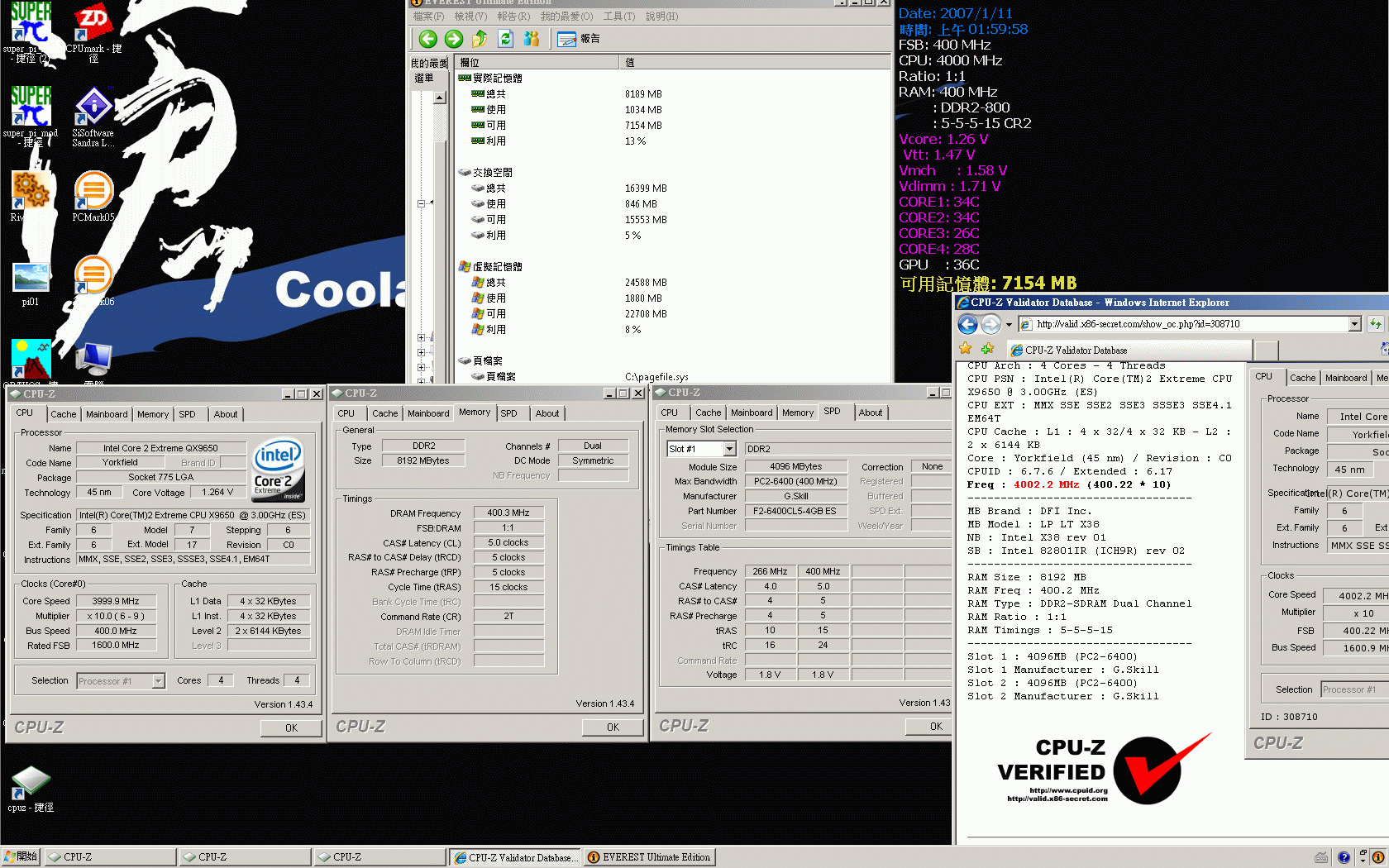Open the 檔案(F) menu in EVEREST
The width and height of the screenshot is (1389, 868).
[x=428, y=17]
